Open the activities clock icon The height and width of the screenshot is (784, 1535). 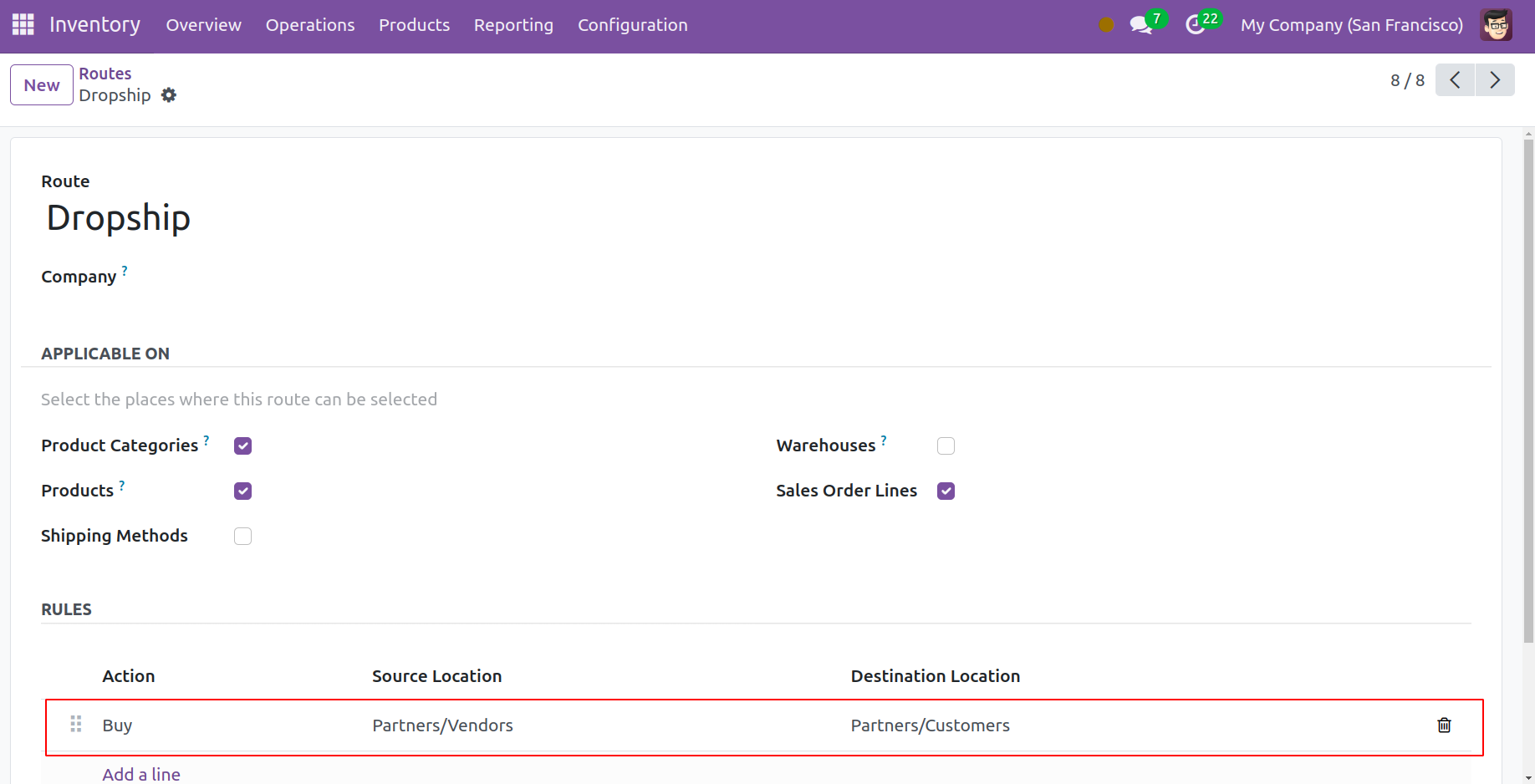point(1196,25)
